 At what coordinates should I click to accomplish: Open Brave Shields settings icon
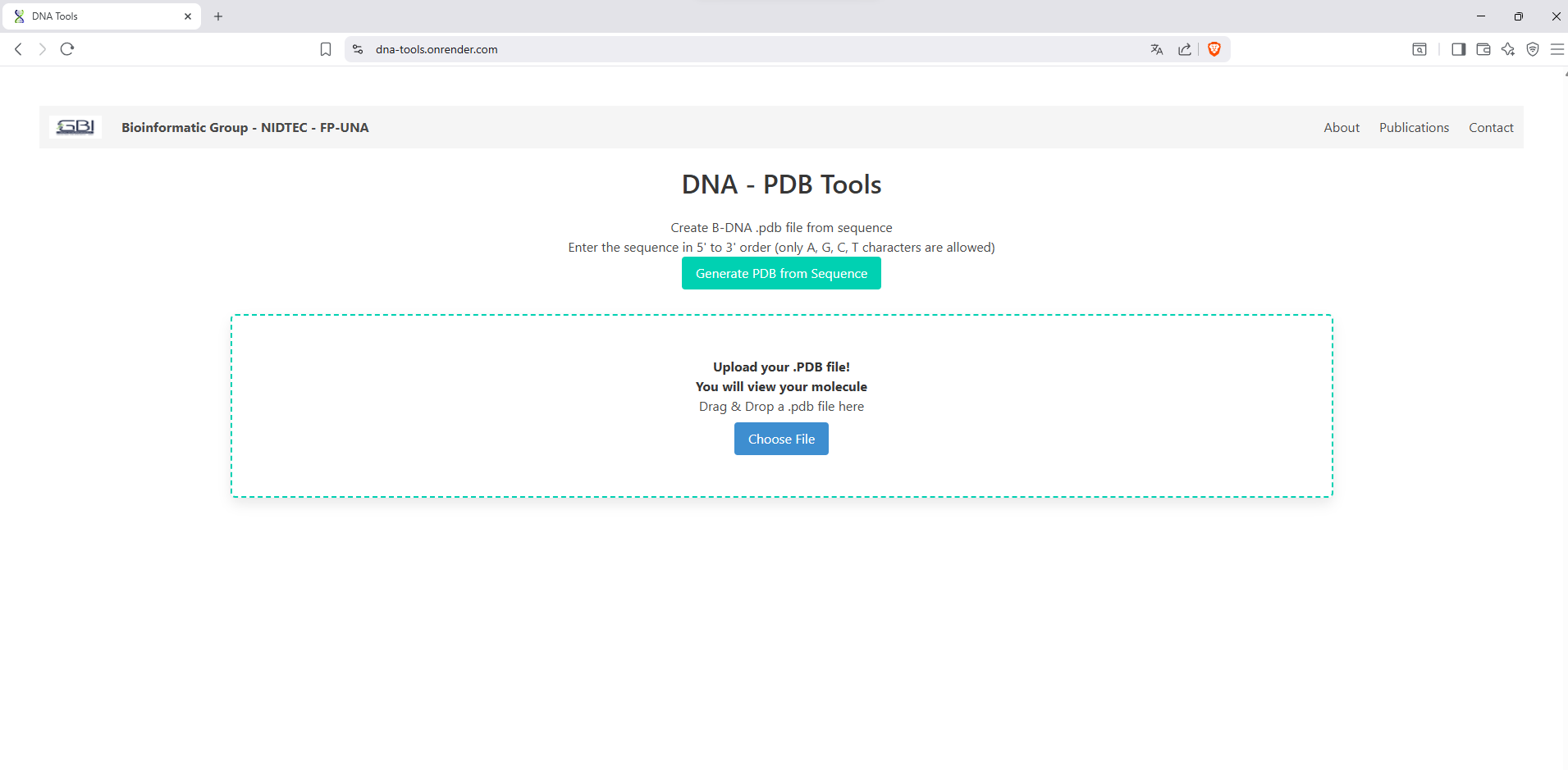pos(1214,49)
